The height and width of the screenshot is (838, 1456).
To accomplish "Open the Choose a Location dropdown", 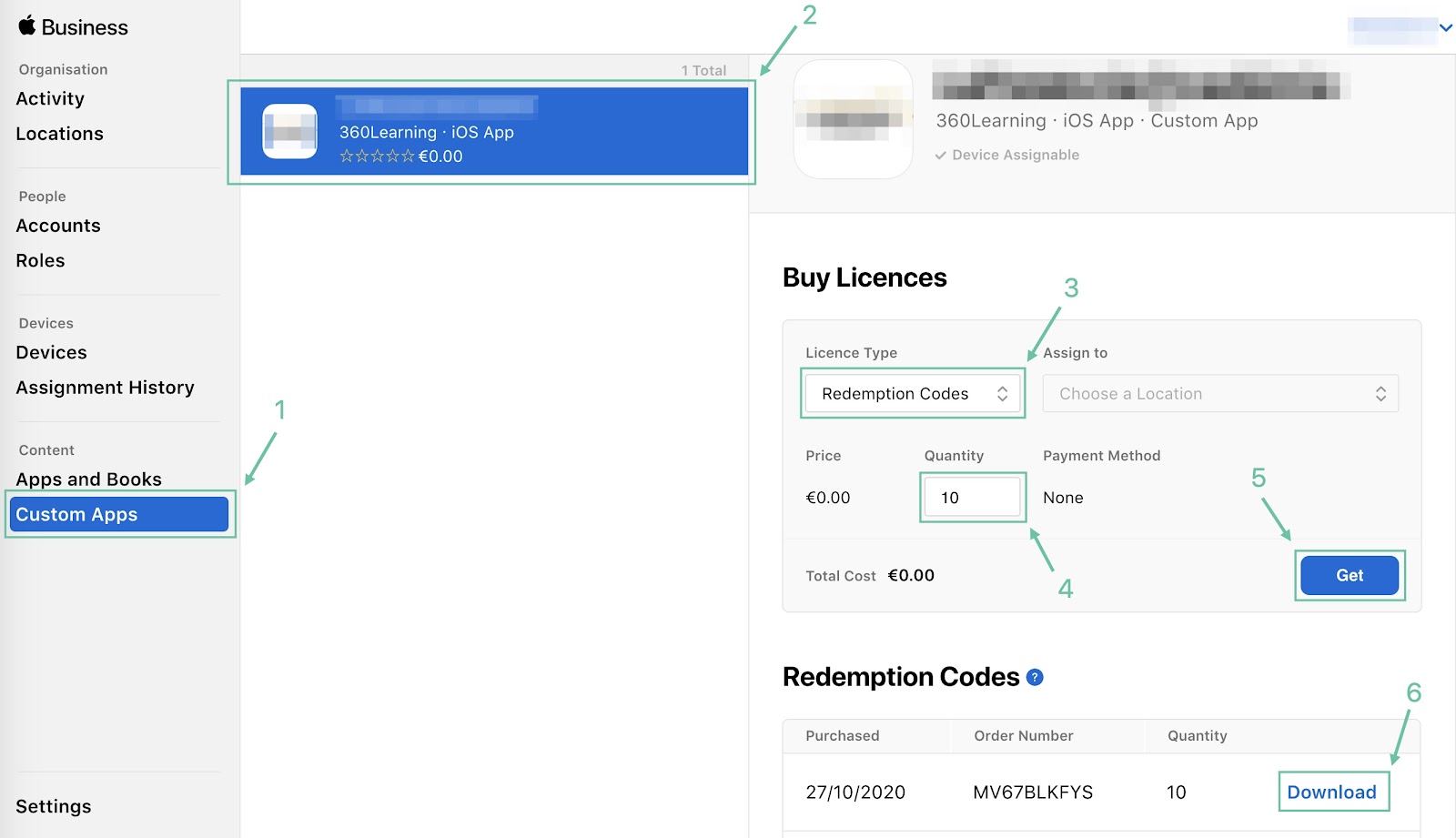I will pos(1220,393).
